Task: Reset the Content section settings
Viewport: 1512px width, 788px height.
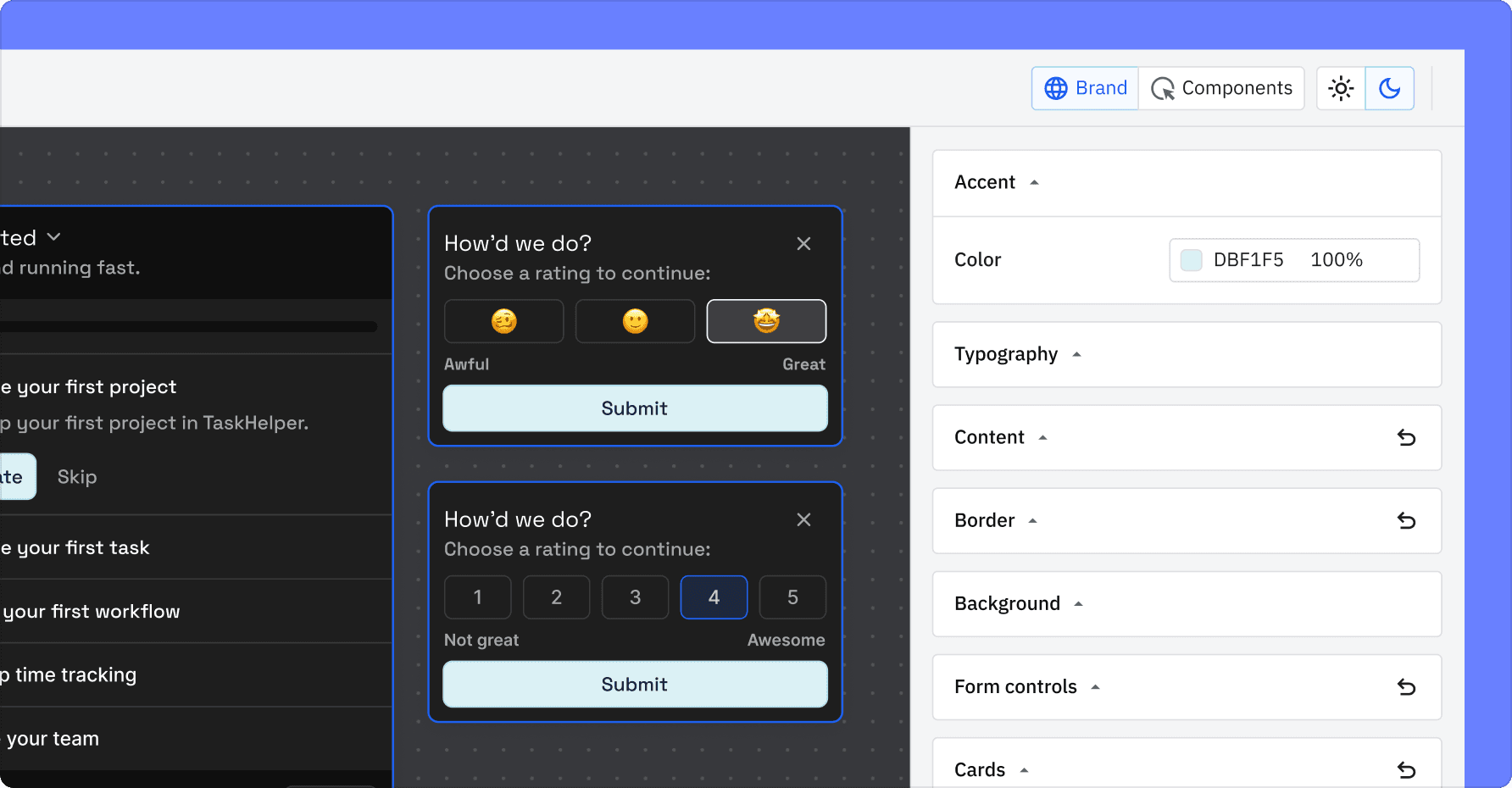Action: 1406,437
